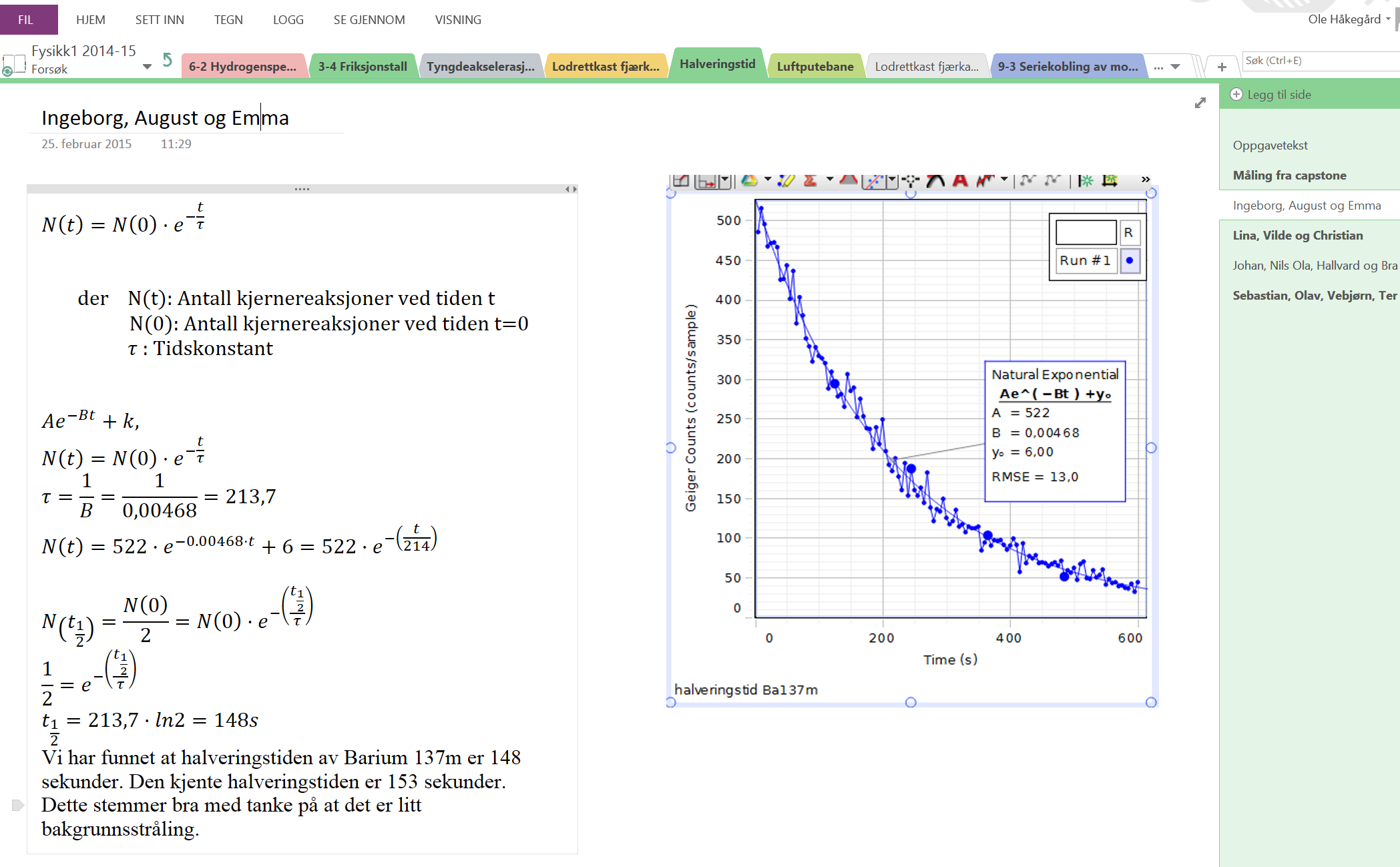Click the Søk (Ctrl+E) search field
1400x867 pixels.
pos(1320,61)
